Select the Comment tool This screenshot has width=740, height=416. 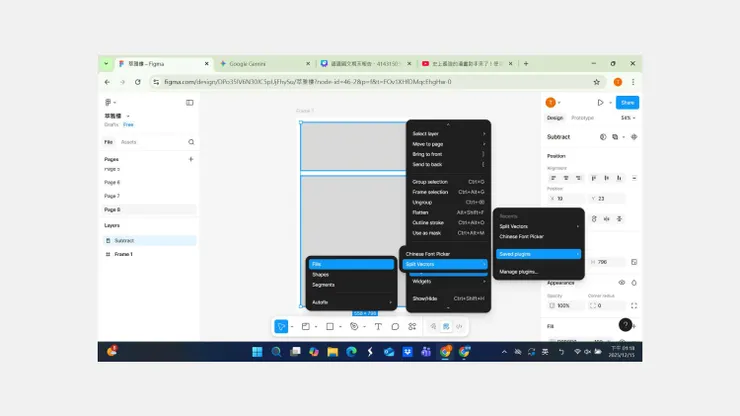pyautogui.click(x=395, y=326)
